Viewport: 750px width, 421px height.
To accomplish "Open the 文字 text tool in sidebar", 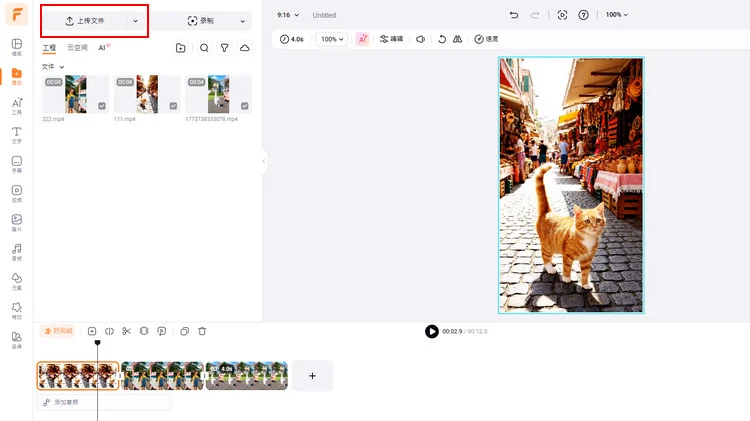I will click(16, 134).
